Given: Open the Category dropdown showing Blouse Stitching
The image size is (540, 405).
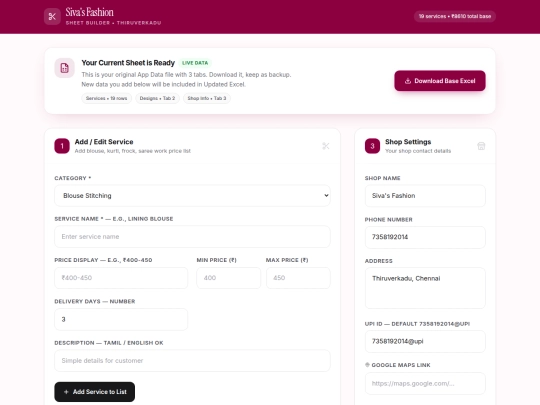Looking at the screenshot, I should coord(192,196).
